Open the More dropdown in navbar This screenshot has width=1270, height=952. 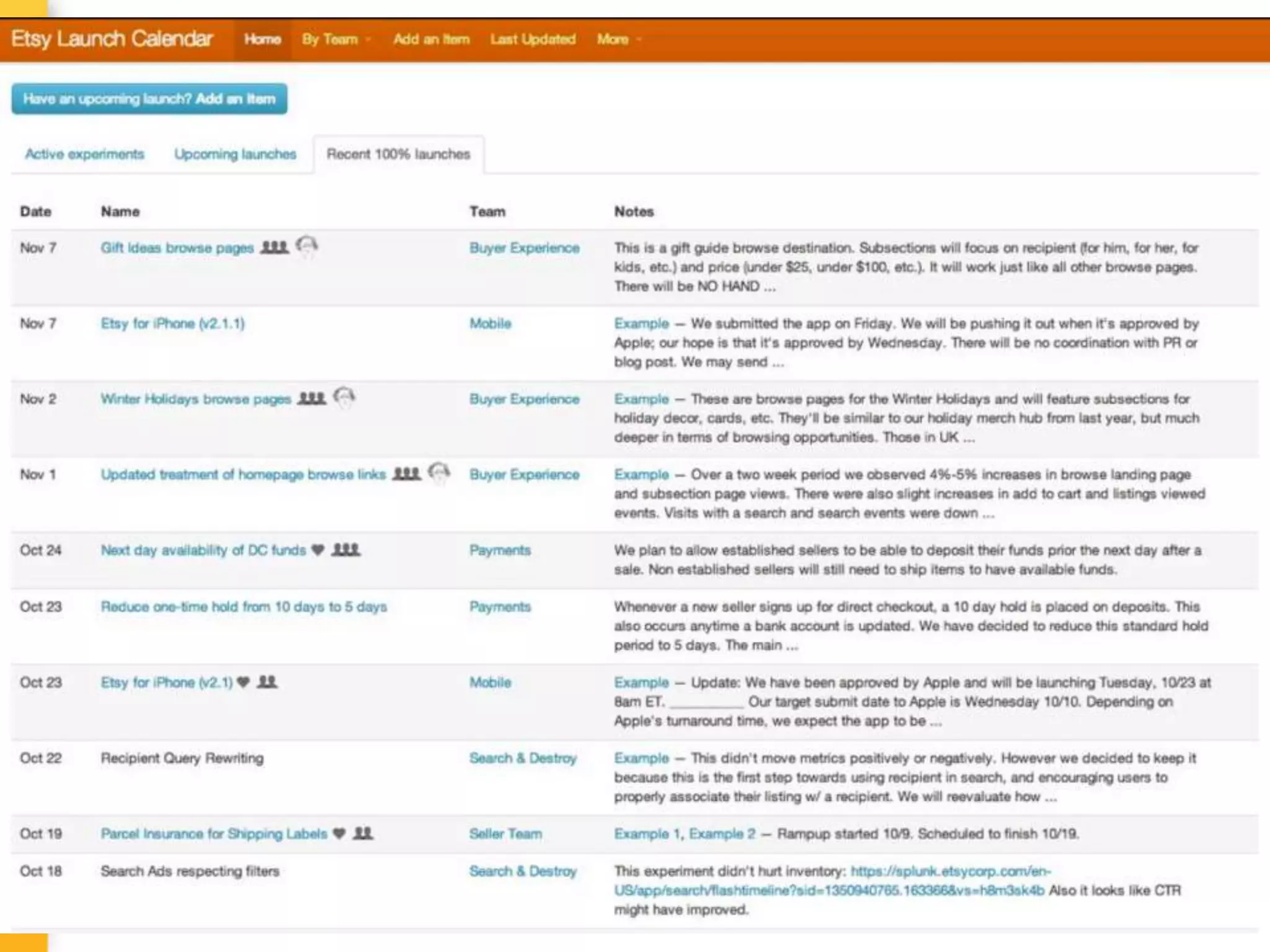click(x=618, y=39)
